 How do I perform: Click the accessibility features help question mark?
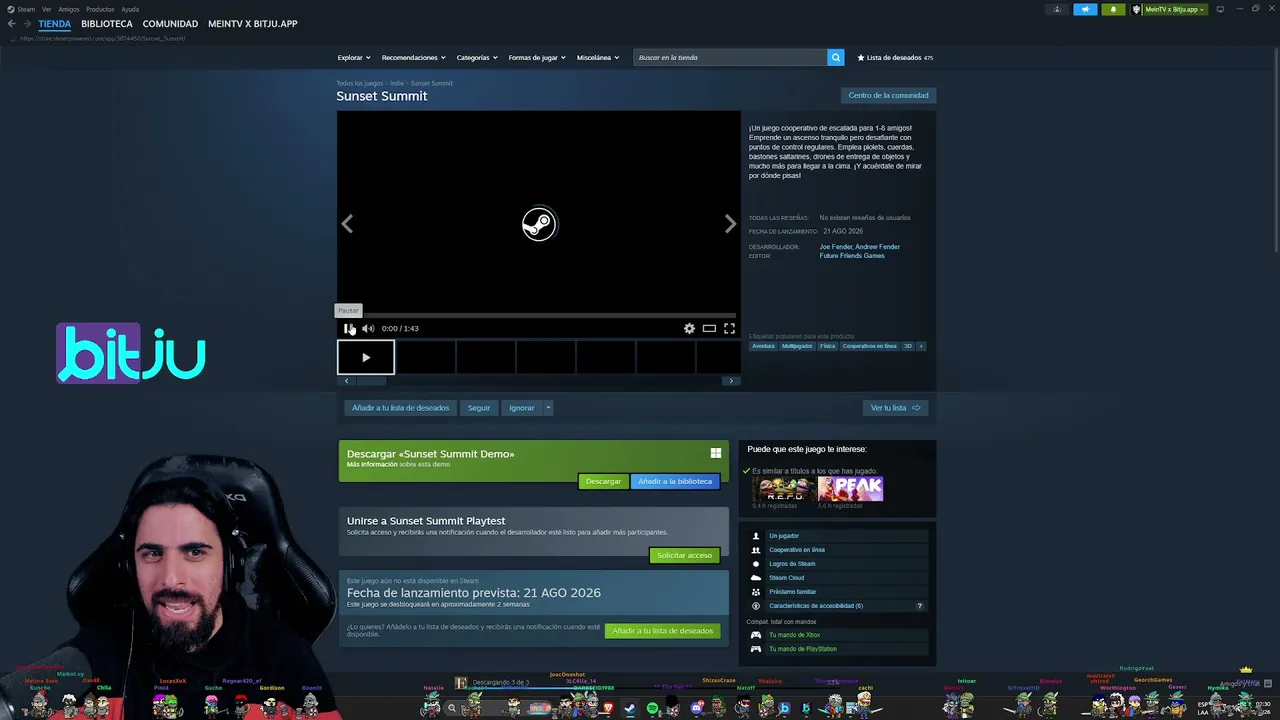(x=920, y=606)
